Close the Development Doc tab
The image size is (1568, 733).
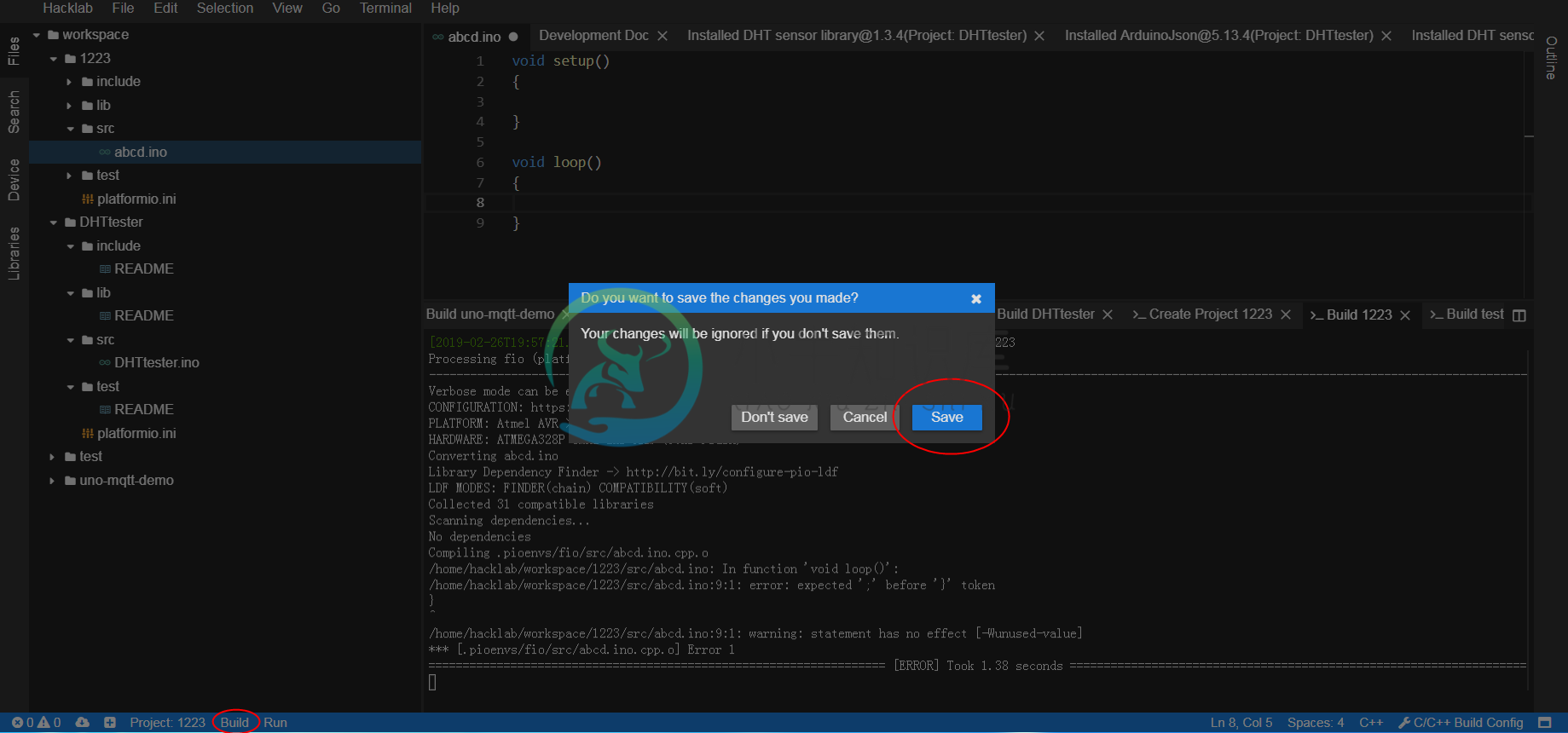[662, 36]
